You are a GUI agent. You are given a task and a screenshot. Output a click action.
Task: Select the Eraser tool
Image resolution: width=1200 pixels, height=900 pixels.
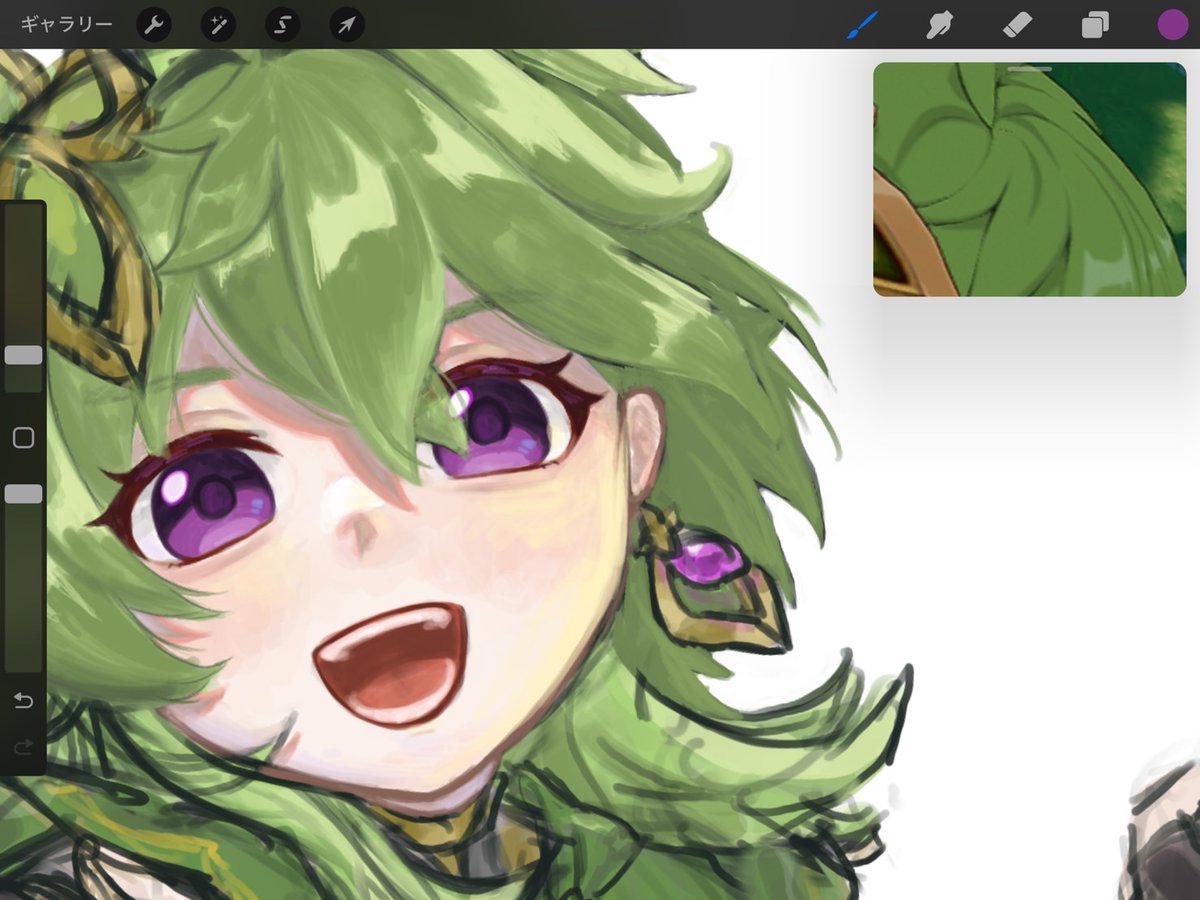pos(1017,25)
